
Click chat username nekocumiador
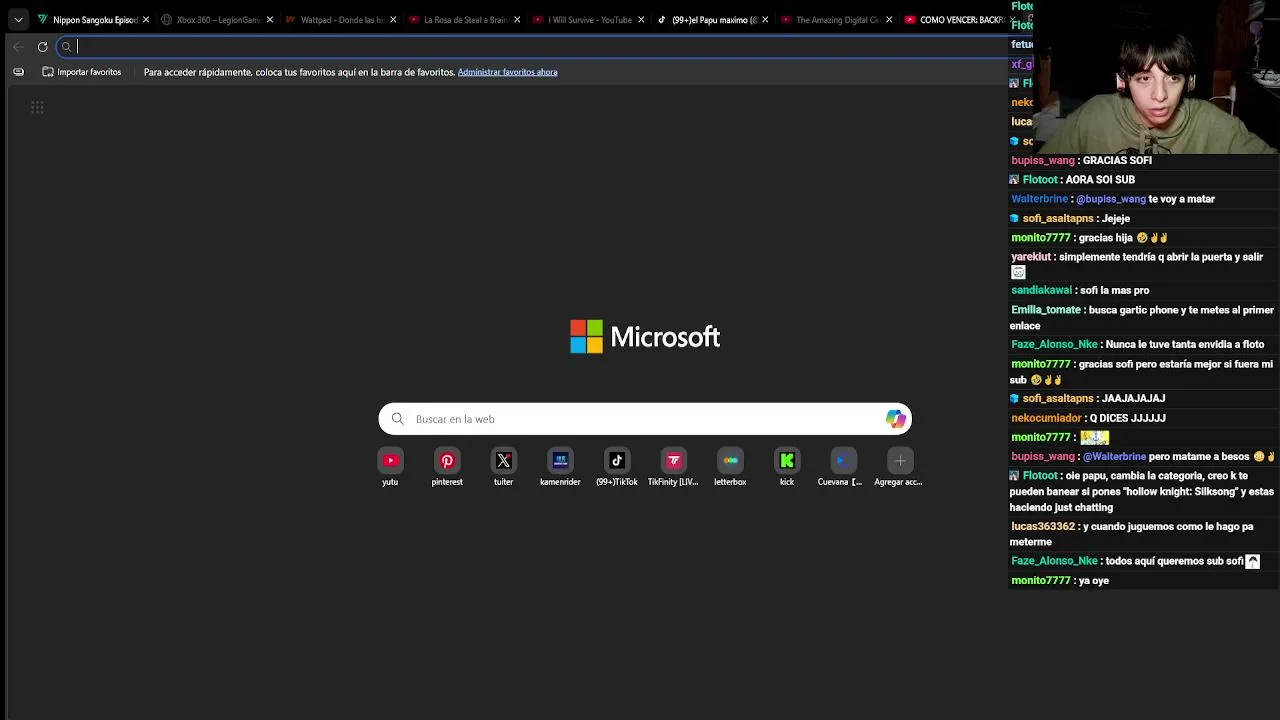click(x=1046, y=418)
